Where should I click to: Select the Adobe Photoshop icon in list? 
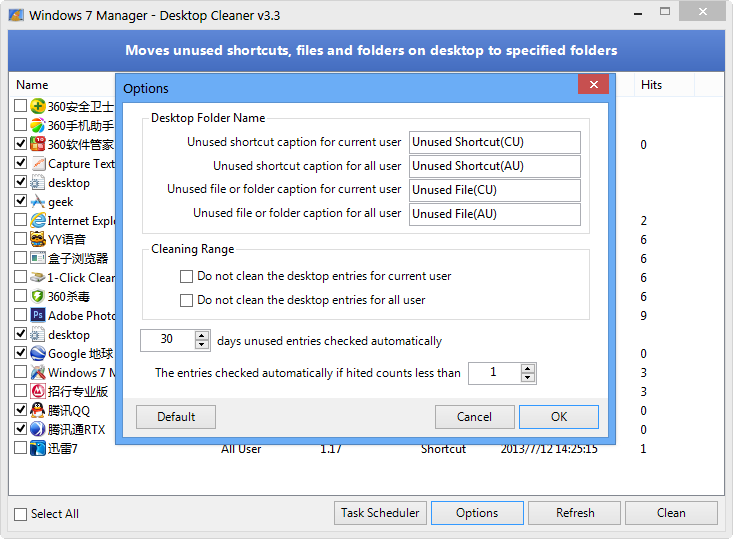pos(38,315)
